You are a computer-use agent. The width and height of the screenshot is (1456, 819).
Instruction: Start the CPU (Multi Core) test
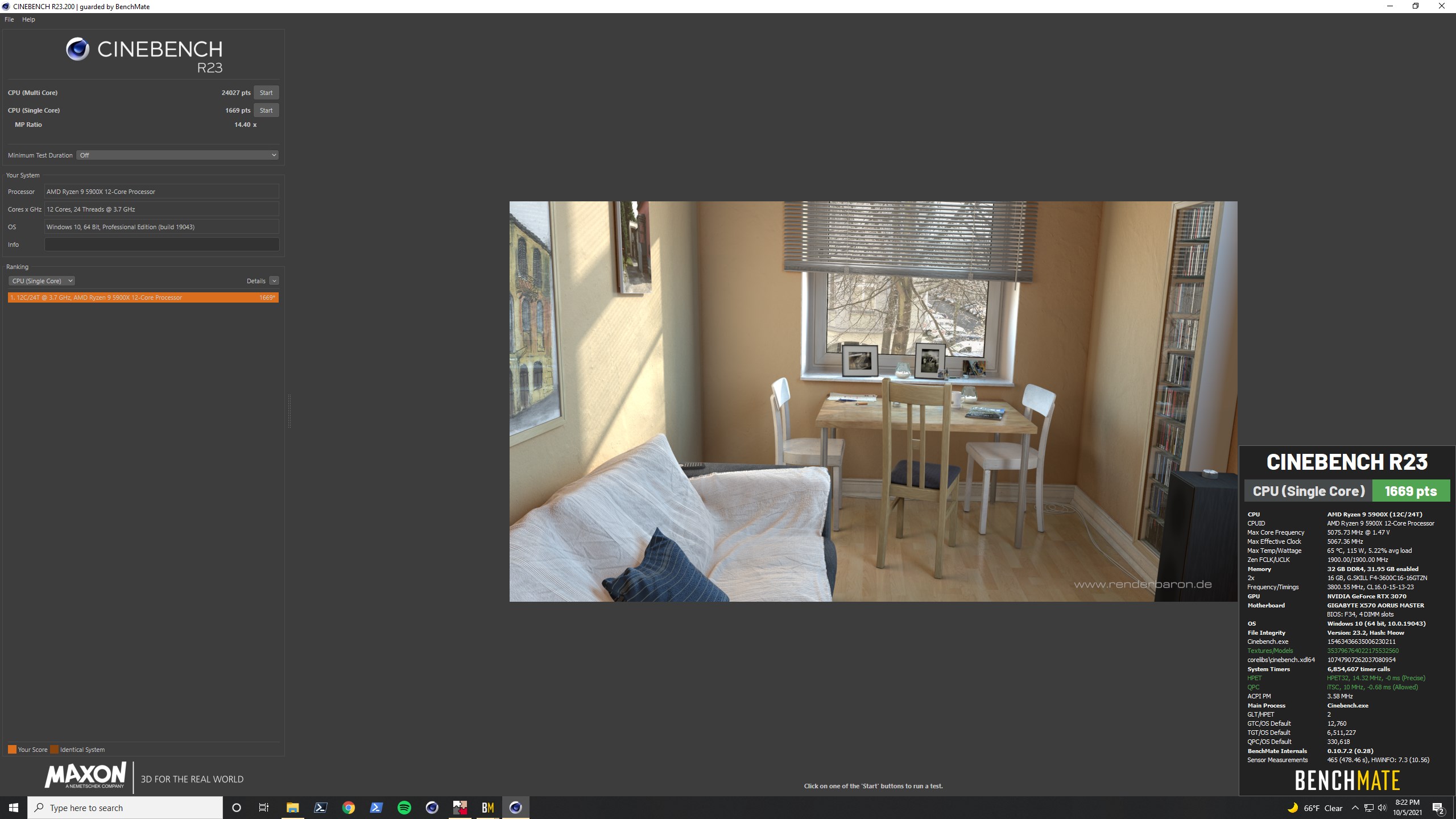pos(266,93)
